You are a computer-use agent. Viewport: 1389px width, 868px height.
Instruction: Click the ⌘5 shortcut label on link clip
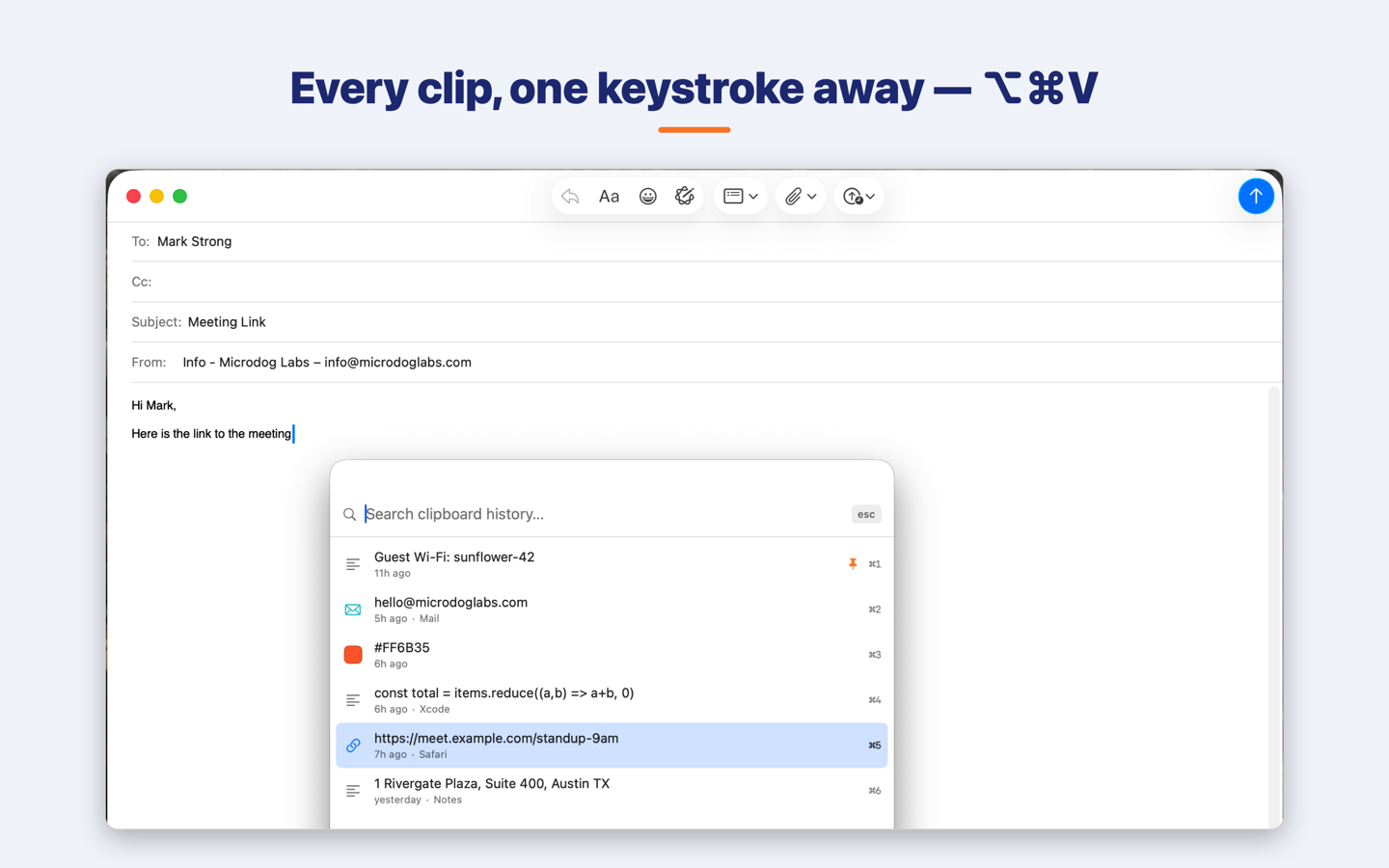point(875,746)
